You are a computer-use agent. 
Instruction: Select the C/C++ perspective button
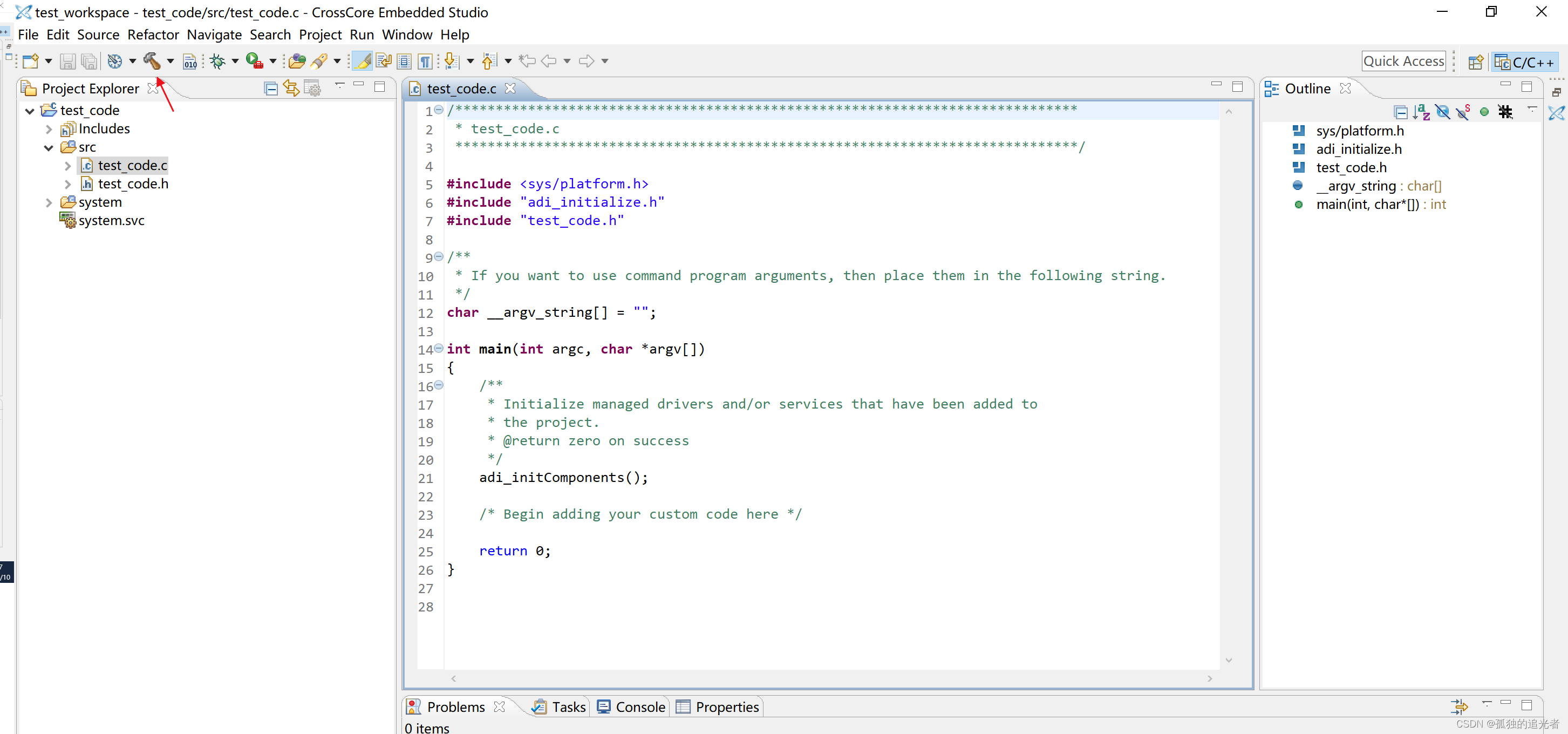click(1525, 62)
